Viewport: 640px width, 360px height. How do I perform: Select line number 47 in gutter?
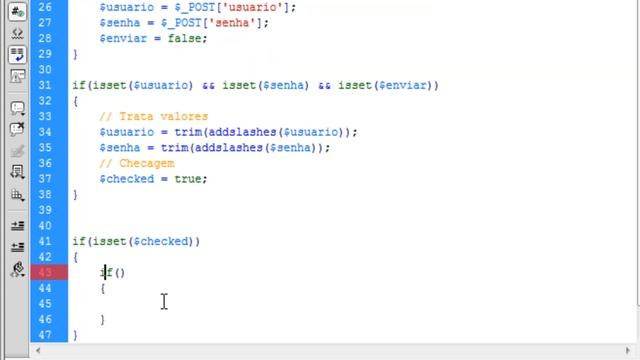[45, 335]
